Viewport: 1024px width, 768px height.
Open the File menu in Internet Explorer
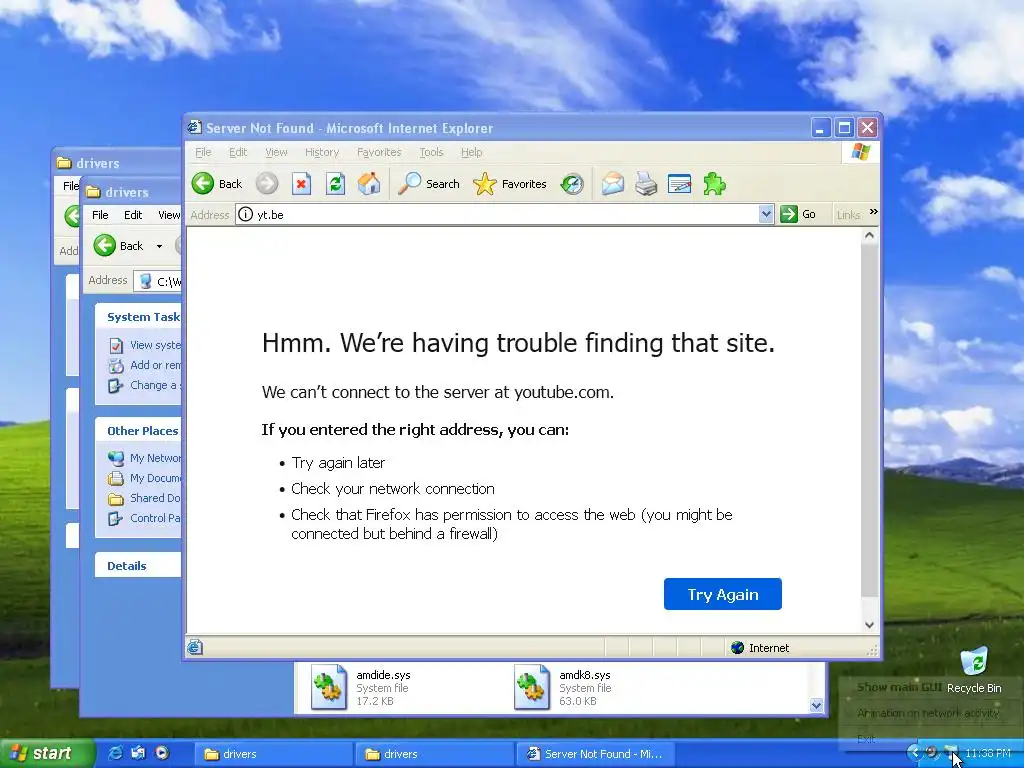tap(203, 152)
